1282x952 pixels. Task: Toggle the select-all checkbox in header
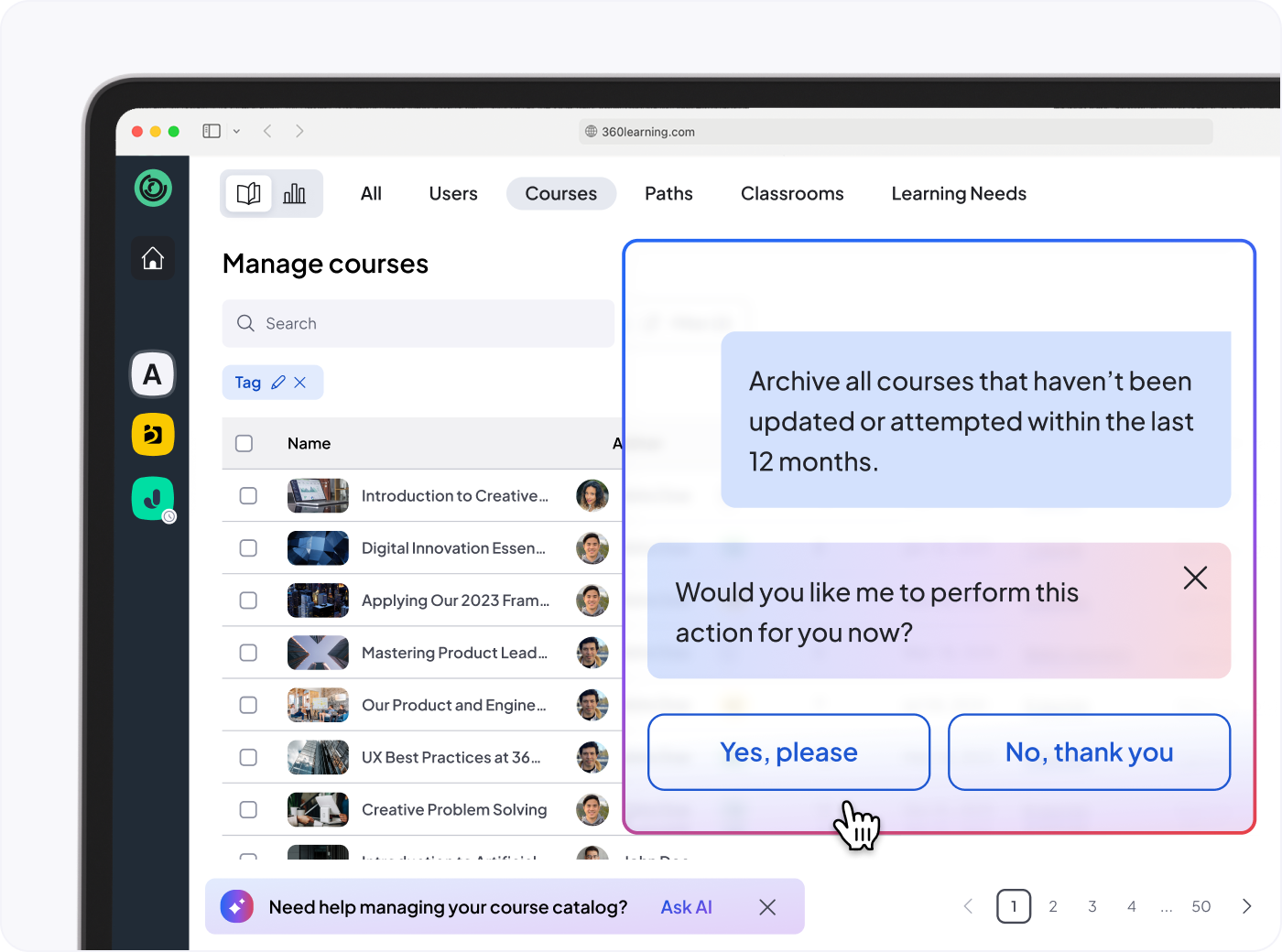[x=244, y=443]
